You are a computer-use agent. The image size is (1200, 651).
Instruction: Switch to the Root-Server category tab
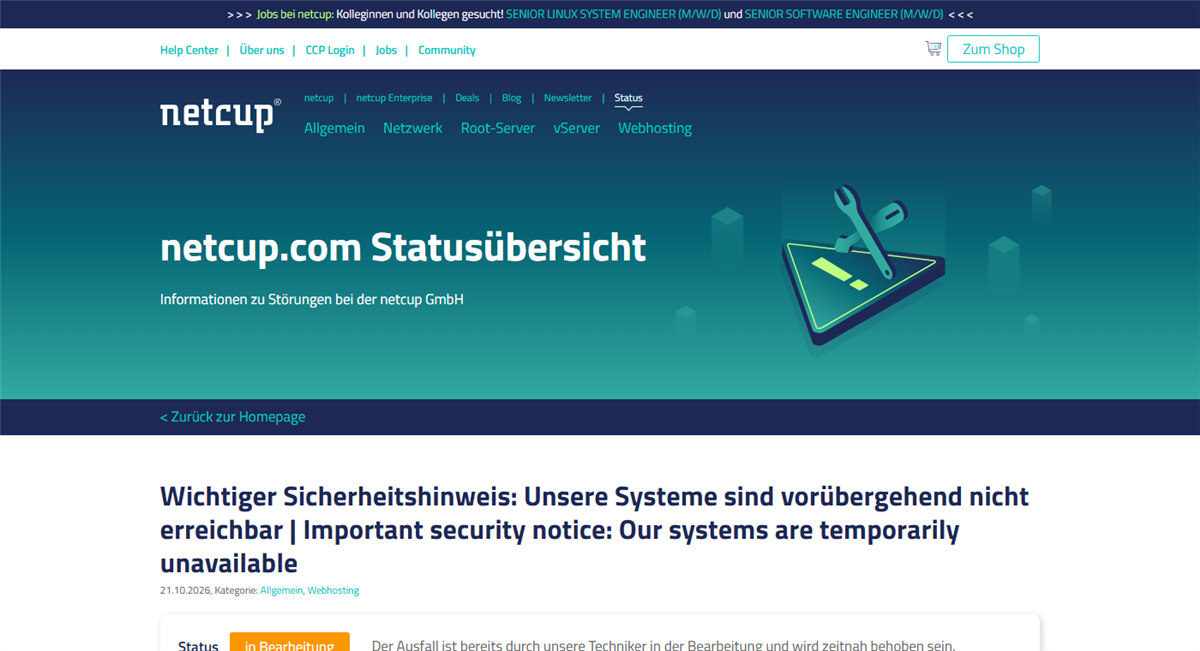498,128
